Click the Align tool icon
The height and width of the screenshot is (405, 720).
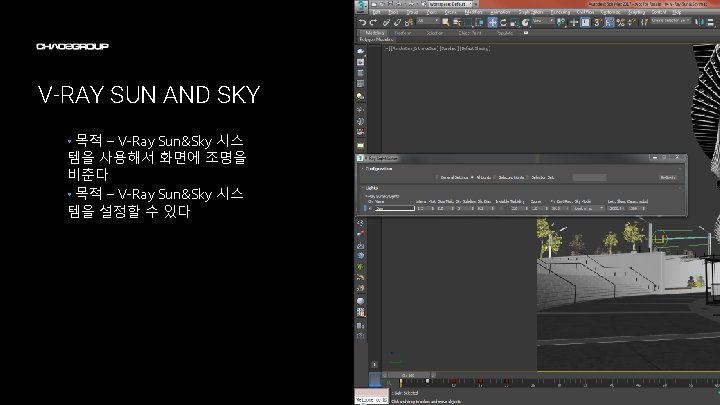[x=711, y=22]
